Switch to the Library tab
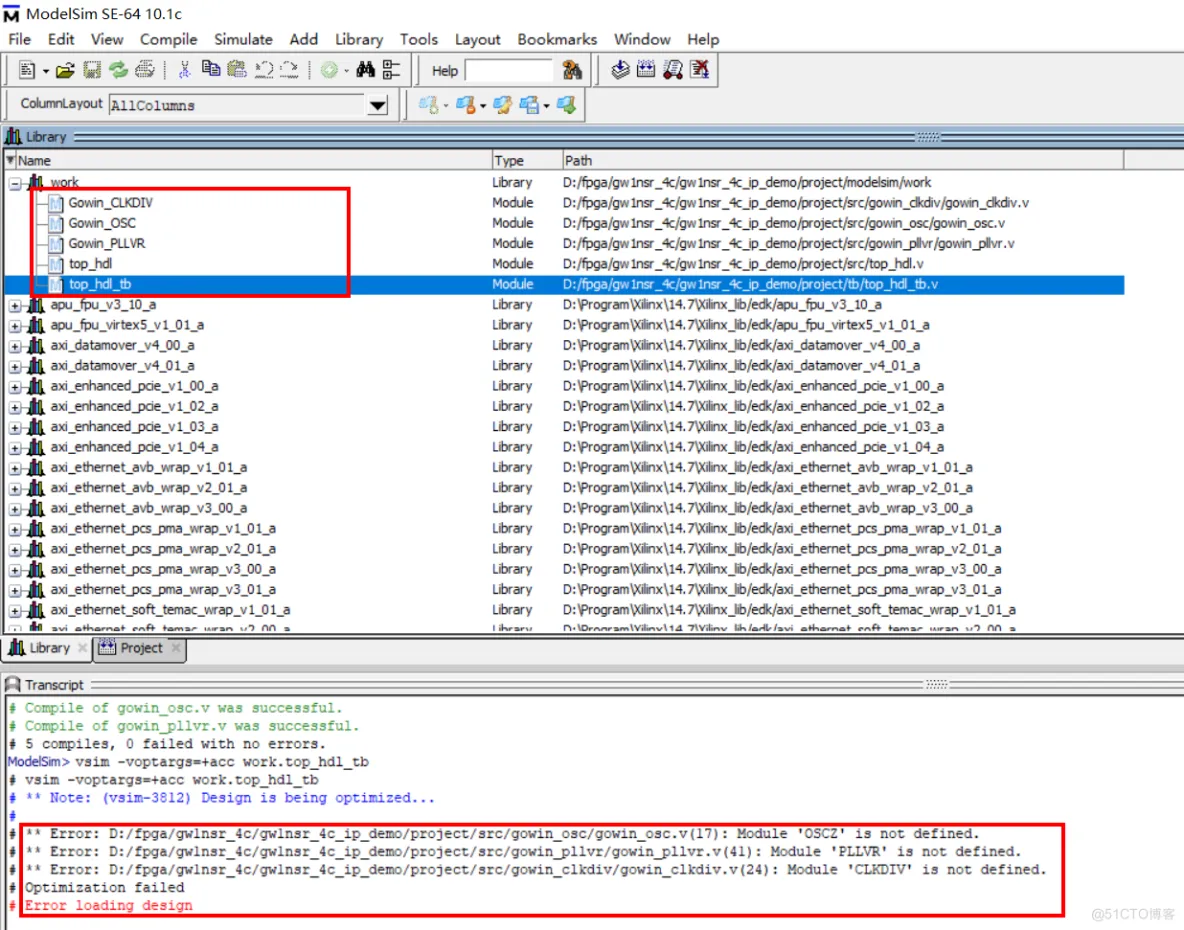 coord(49,648)
